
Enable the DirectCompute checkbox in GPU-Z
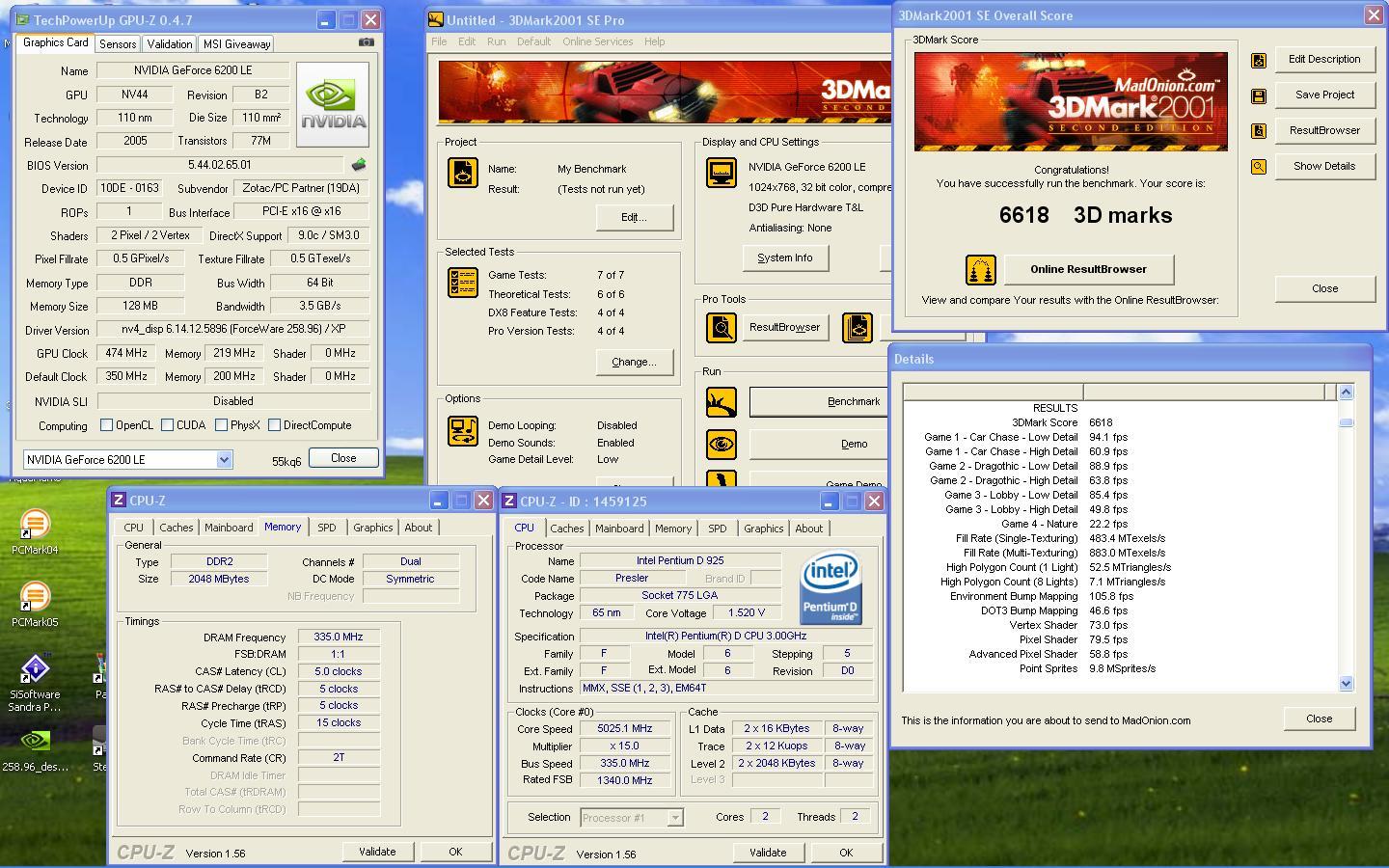(274, 425)
